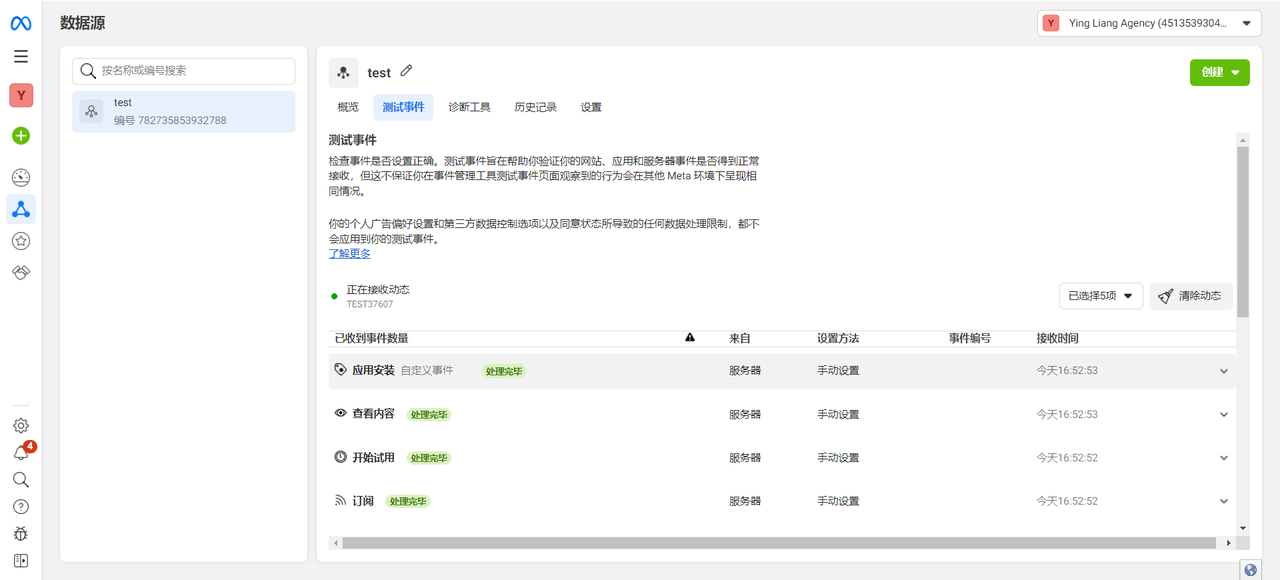Open the 已选择5项 filter dropdown

click(1100, 295)
